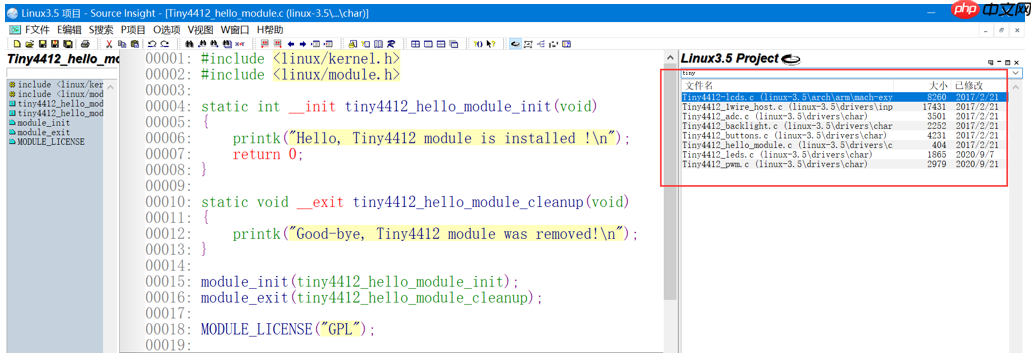
Task: Click the open-book Browse Symbols toolbar icon
Action: click(x=378, y=44)
